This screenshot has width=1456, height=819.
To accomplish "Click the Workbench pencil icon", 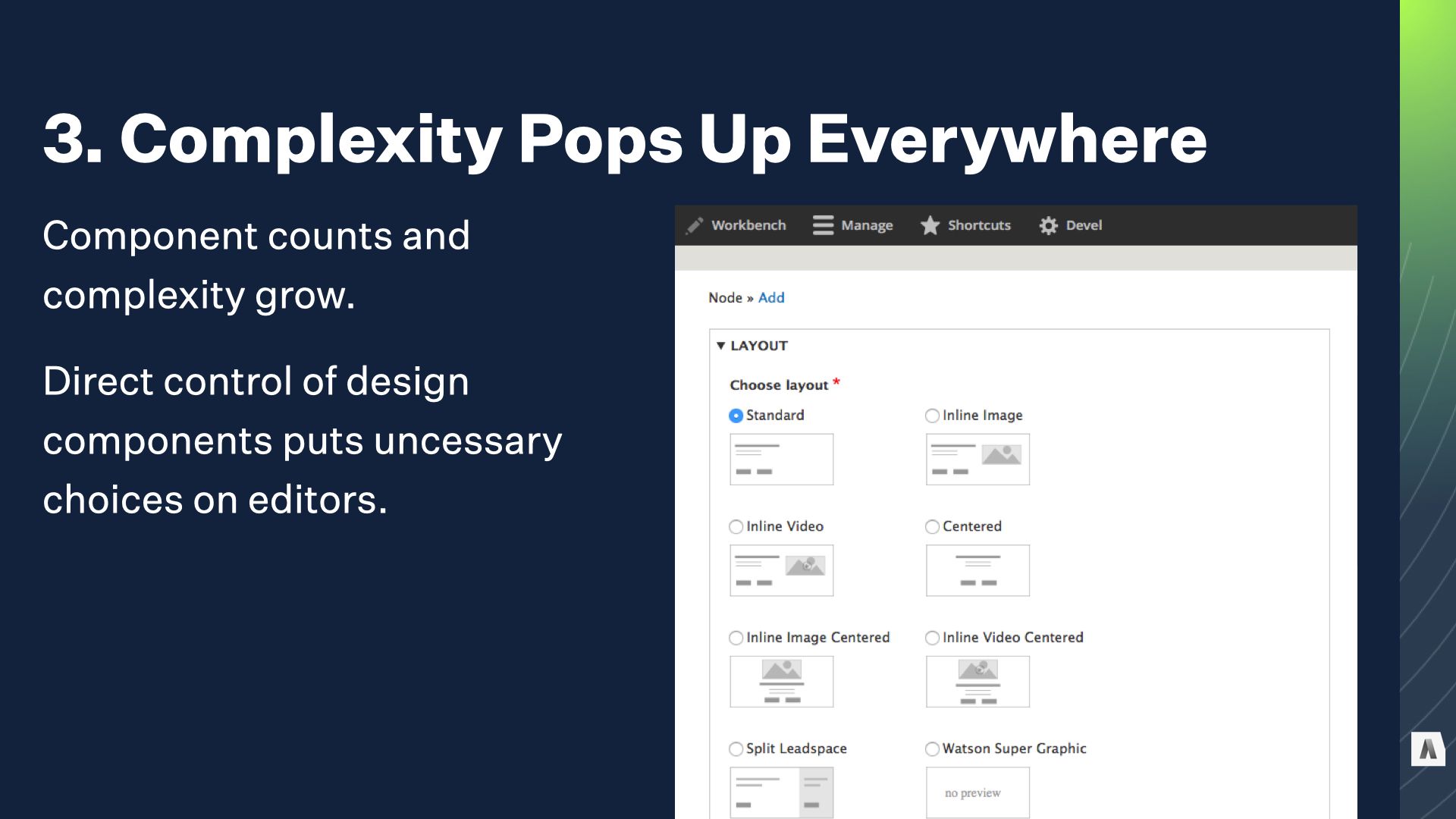I will [694, 225].
